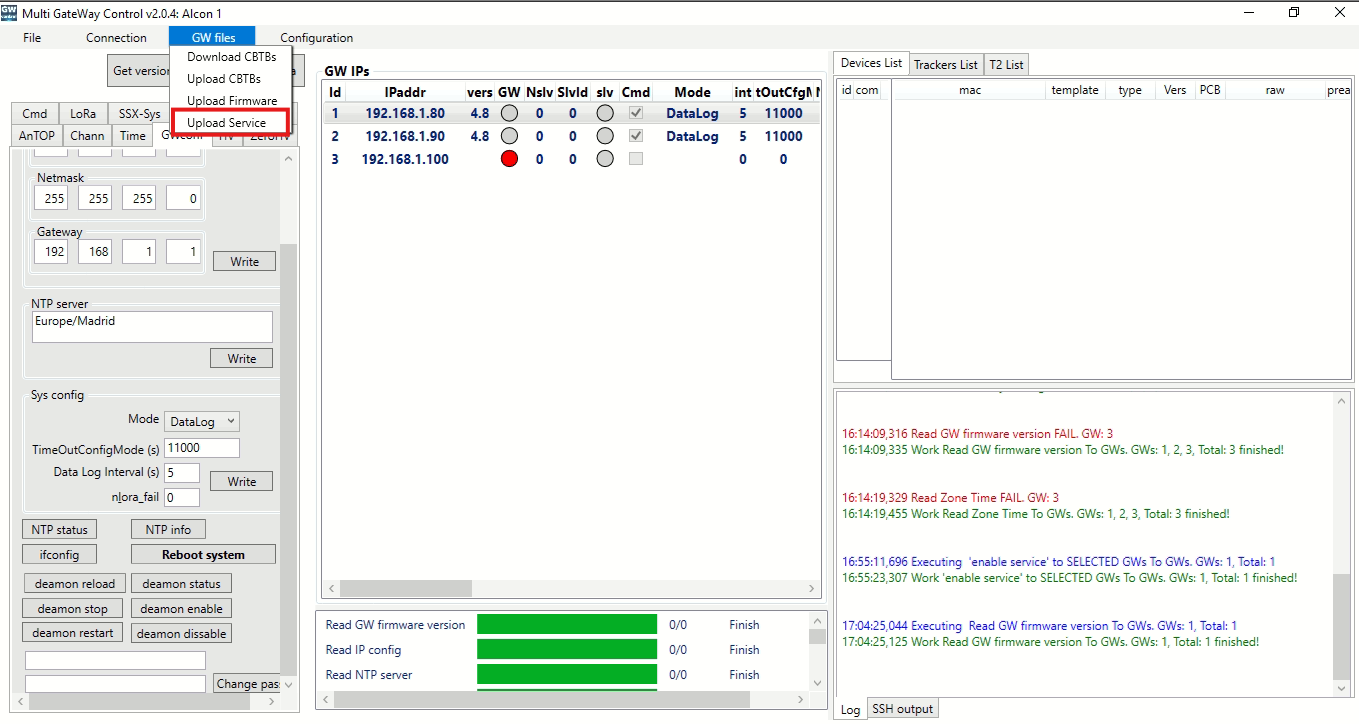This screenshot has height=724, width=1359.
Task: Choose Download CBTBs from GW files menu
Action: (x=231, y=57)
